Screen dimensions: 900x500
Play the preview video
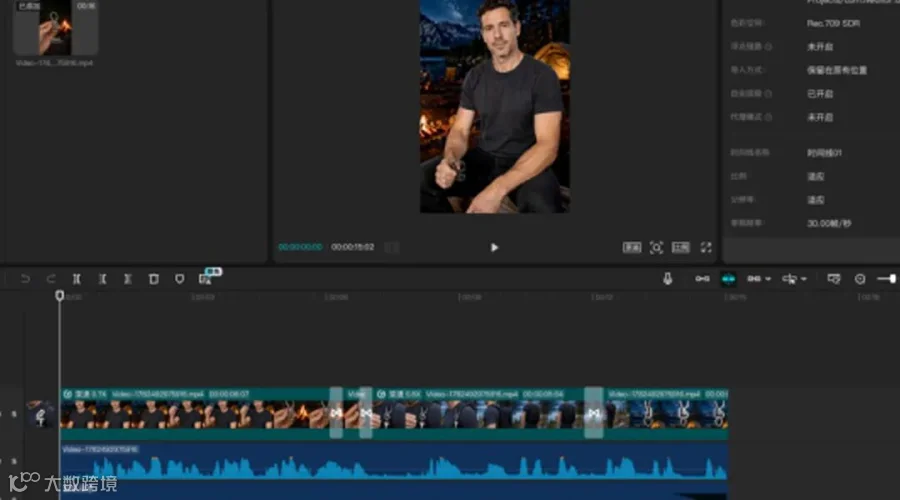(494, 247)
